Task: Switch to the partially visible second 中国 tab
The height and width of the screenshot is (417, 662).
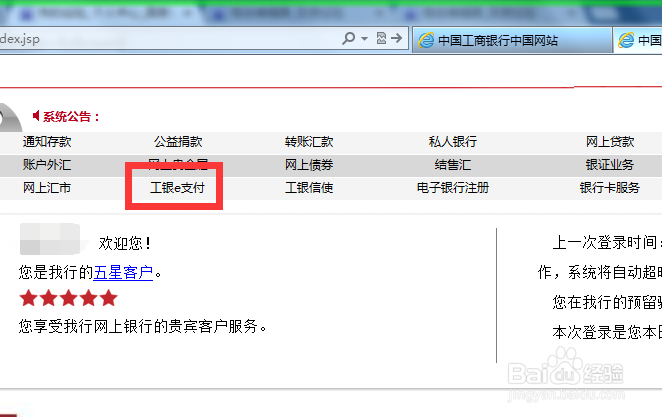Action: click(638, 40)
